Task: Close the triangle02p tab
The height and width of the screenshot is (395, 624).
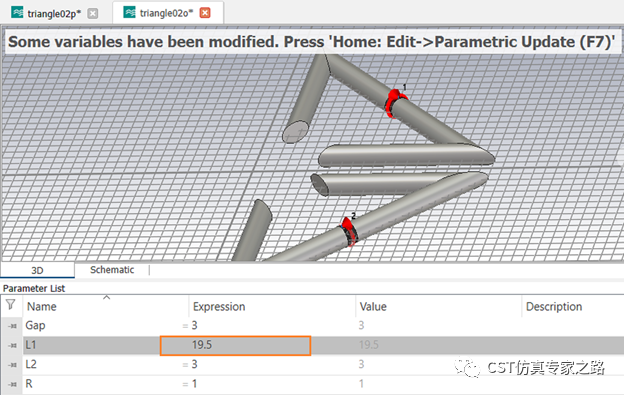Action: pyautogui.click(x=93, y=14)
